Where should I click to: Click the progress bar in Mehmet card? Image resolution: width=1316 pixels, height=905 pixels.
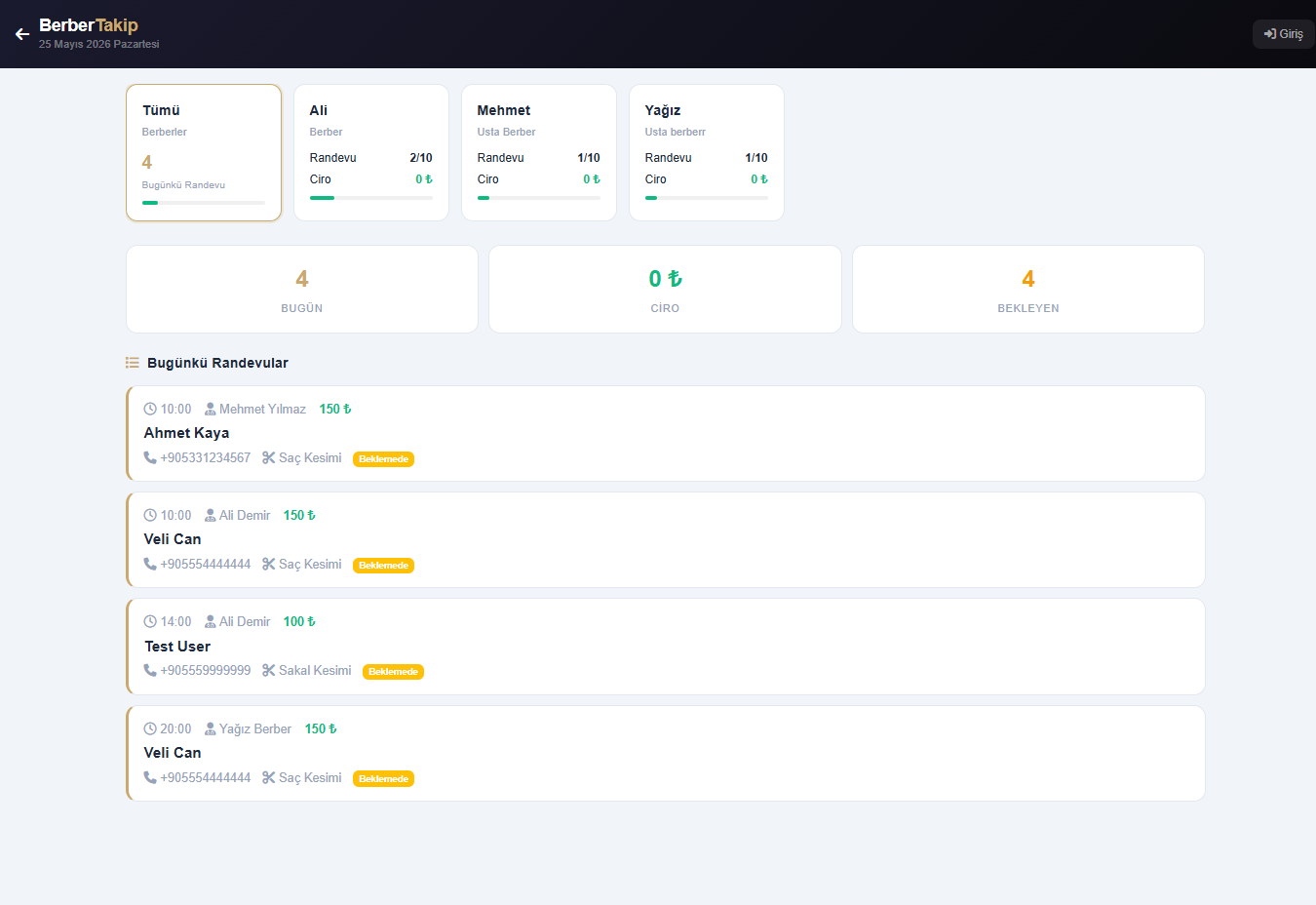click(x=539, y=198)
